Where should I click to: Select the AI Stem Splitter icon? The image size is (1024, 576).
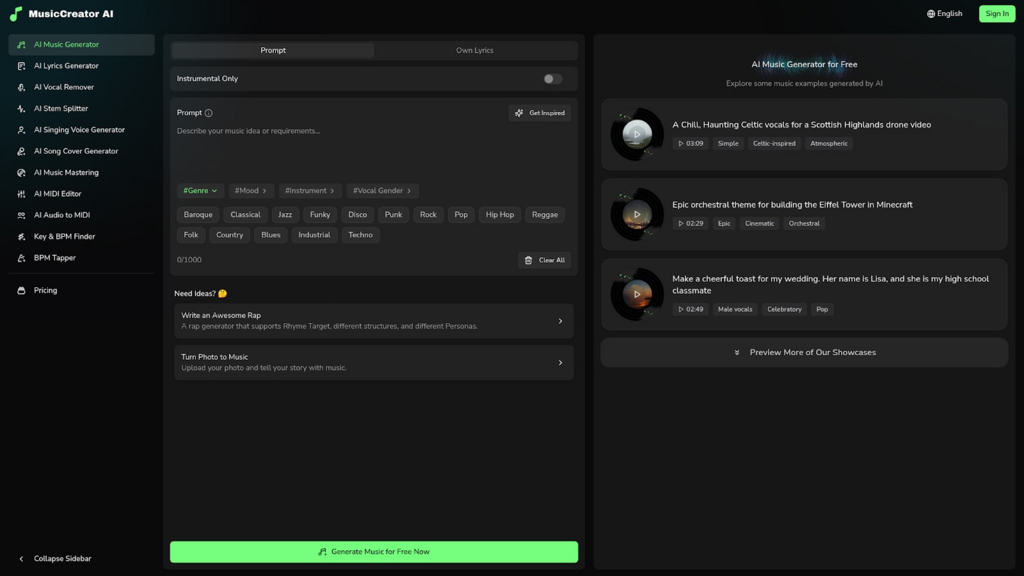21,109
